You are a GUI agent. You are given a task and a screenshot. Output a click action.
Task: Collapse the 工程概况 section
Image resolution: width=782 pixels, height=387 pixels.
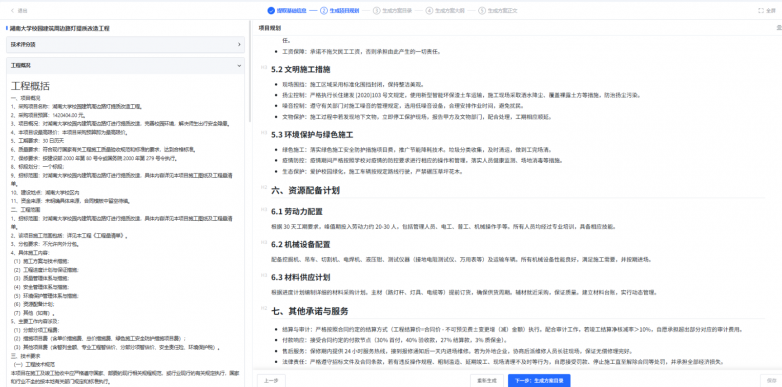click(x=125, y=65)
